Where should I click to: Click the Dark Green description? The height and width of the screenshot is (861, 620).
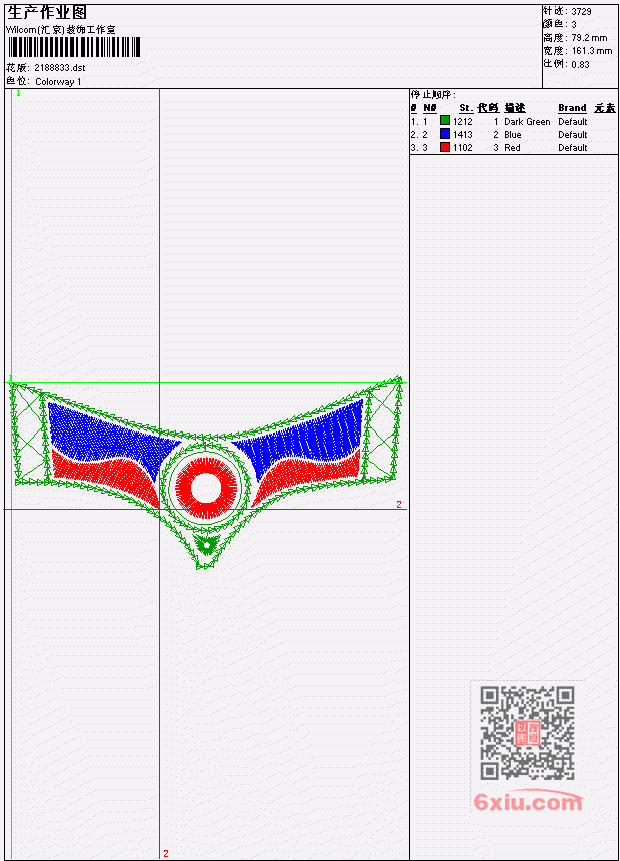pos(527,121)
